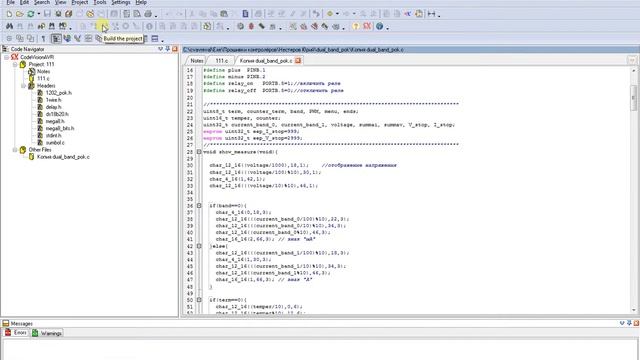Select ds18b20.h in the Code Navigator
Screen dimensions: 640x360
click(57, 114)
